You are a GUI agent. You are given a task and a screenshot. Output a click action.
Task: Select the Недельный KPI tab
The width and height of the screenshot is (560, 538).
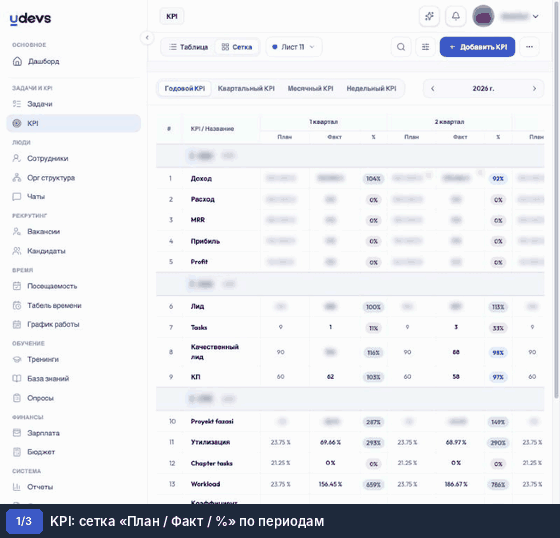371,88
